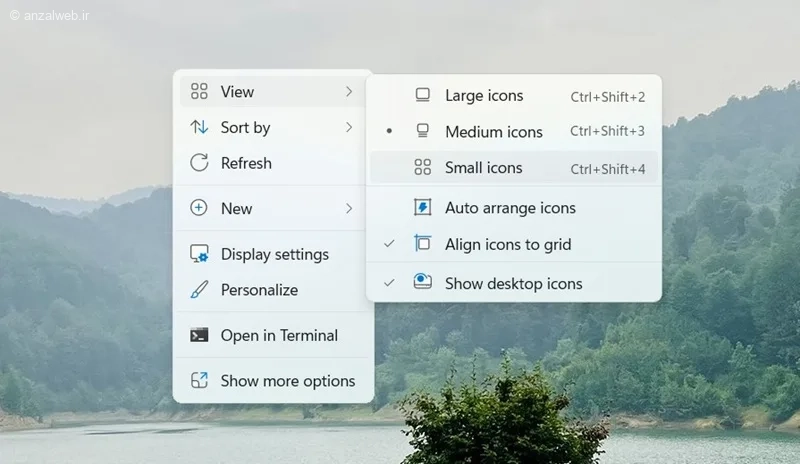Click the Terminal icon
800x464 pixels.
(199, 335)
